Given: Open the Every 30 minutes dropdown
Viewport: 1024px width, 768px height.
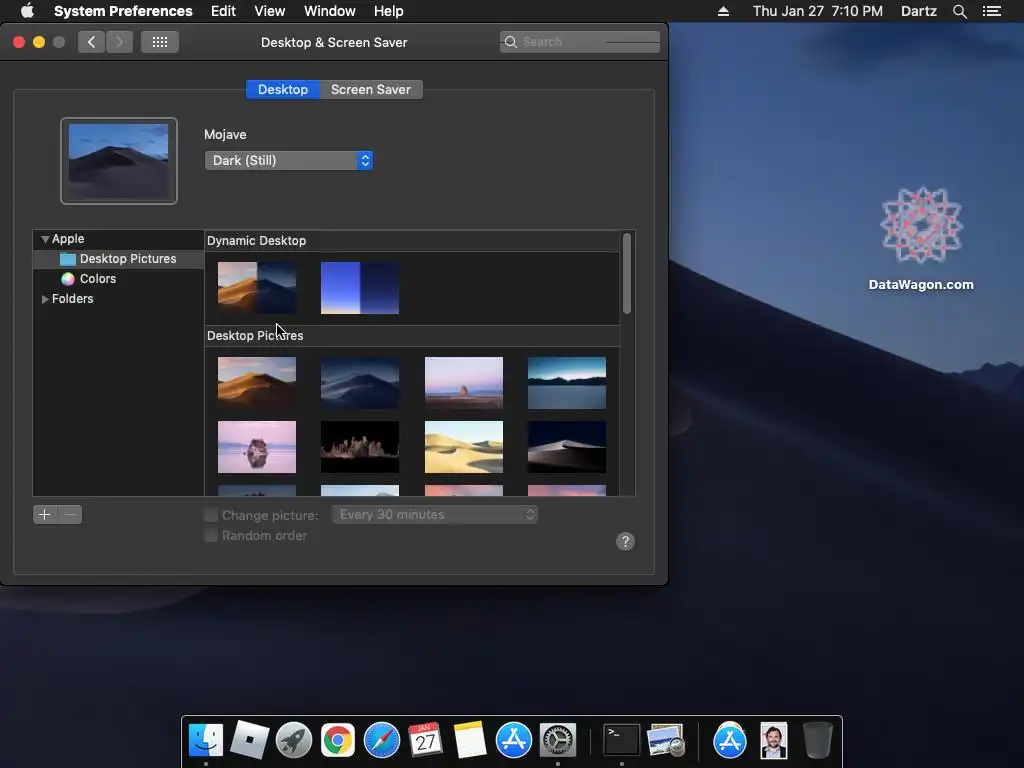Looking at the screenshot, I should (x=434, y=515).
